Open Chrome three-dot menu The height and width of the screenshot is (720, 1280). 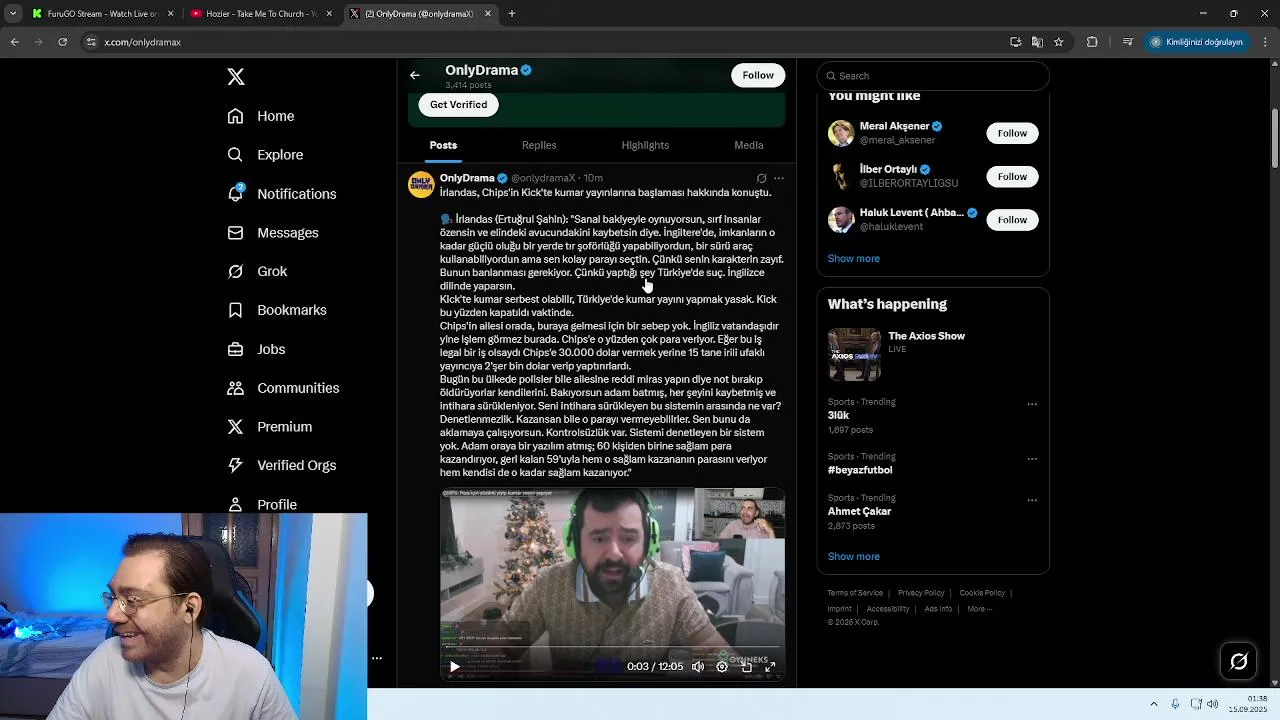(1266, 42)
